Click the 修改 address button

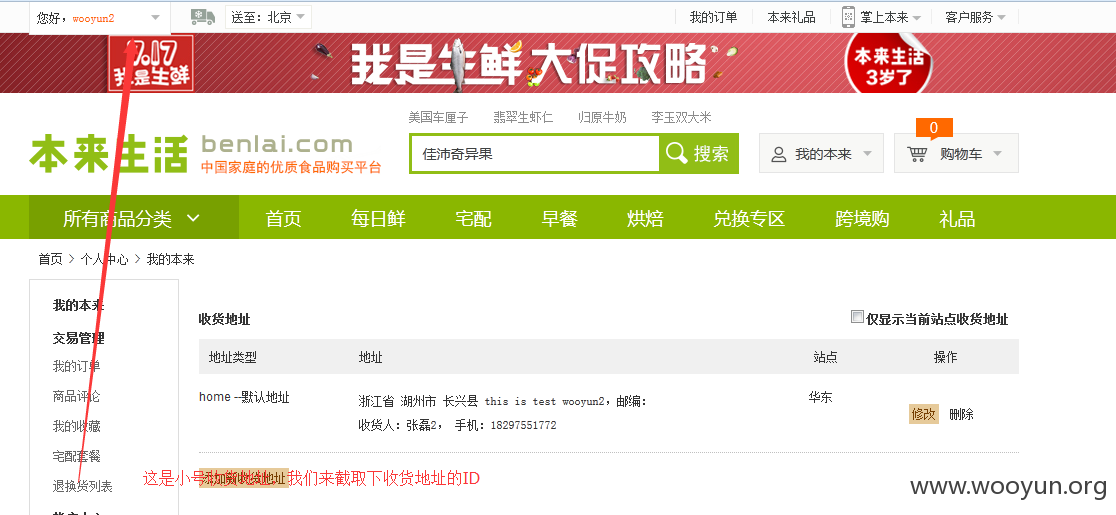[924, 414]
